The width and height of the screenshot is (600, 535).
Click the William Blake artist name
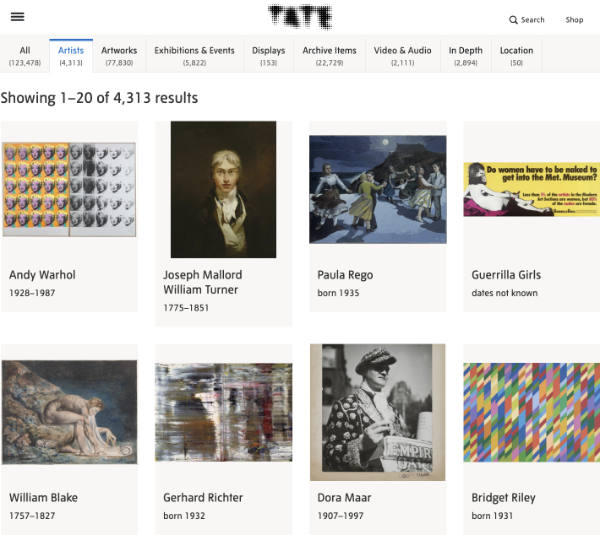[x=43, y=497]
